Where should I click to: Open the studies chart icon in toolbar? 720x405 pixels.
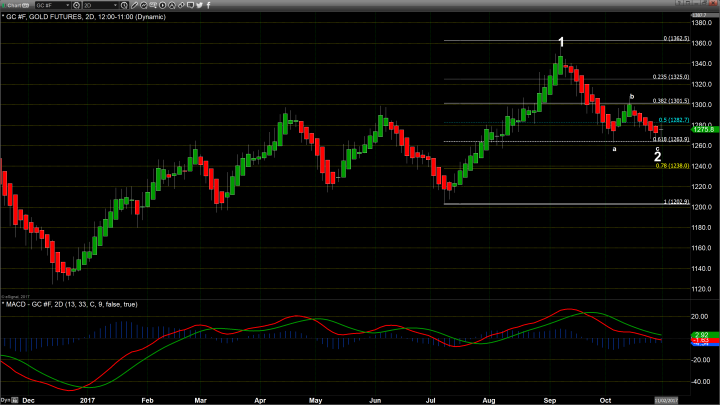tap(144, 6)
